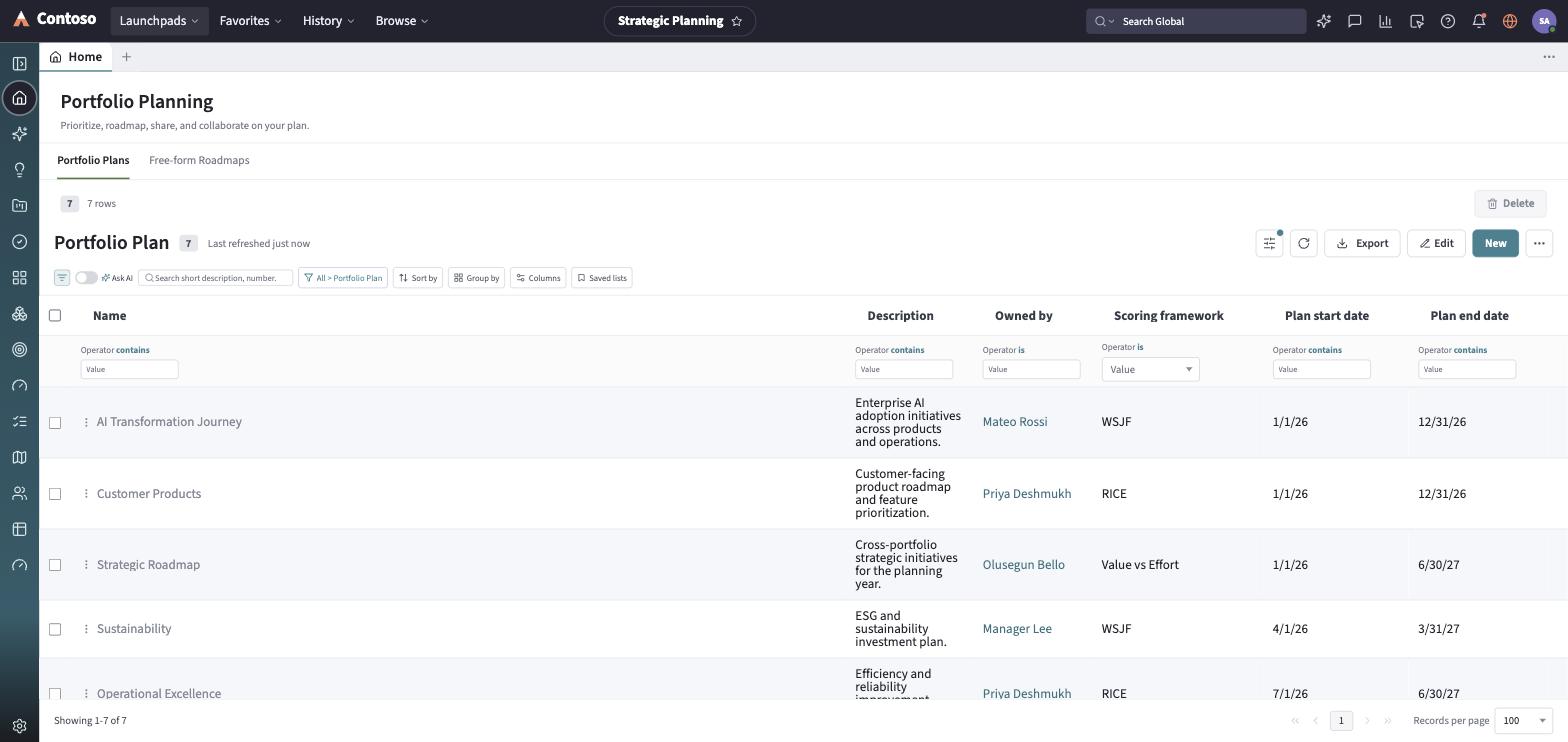This screenshot has height=742, width=1568.
Task: Check the Operational Excellence row checkbox
Action: click(55, 694)
